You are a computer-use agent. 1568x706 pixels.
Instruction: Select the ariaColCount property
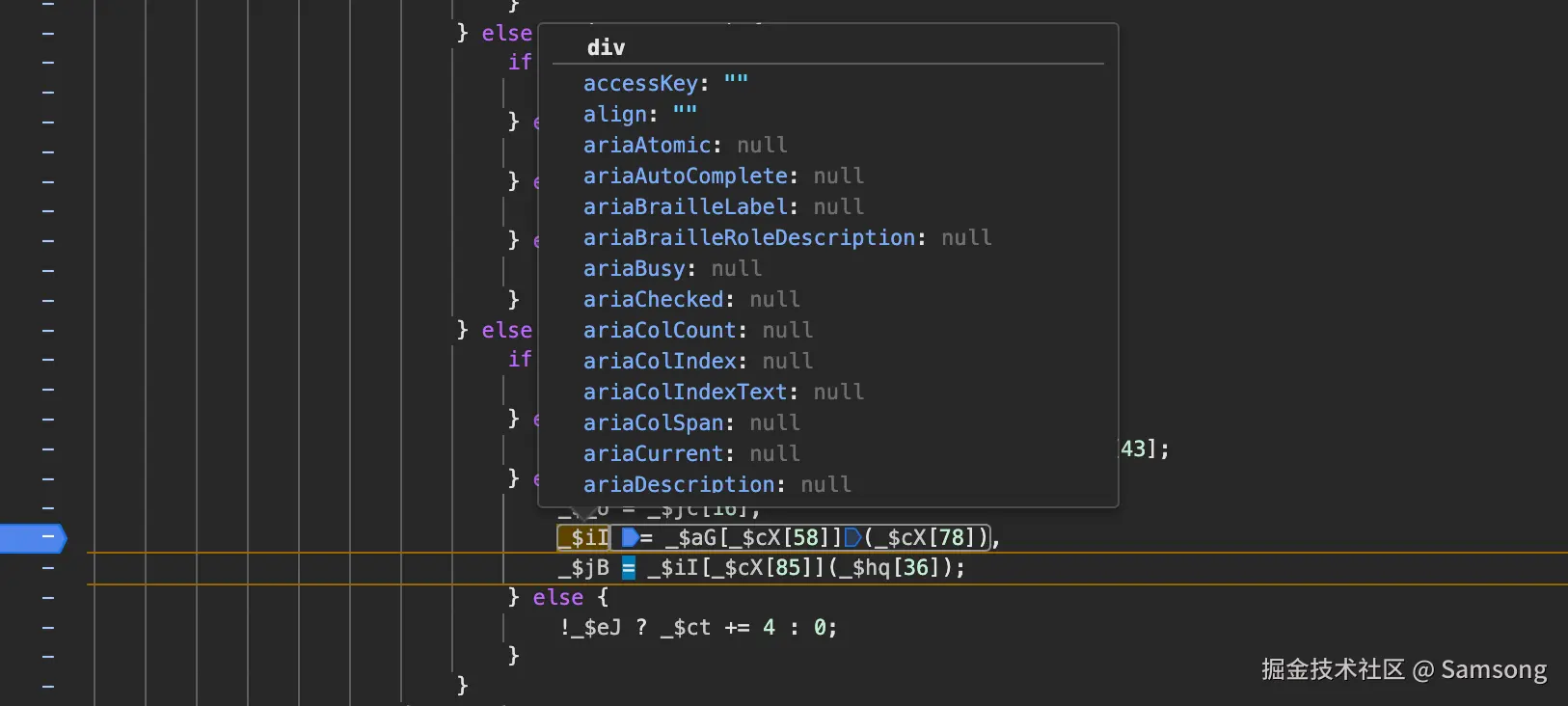(x=698, y=330)
